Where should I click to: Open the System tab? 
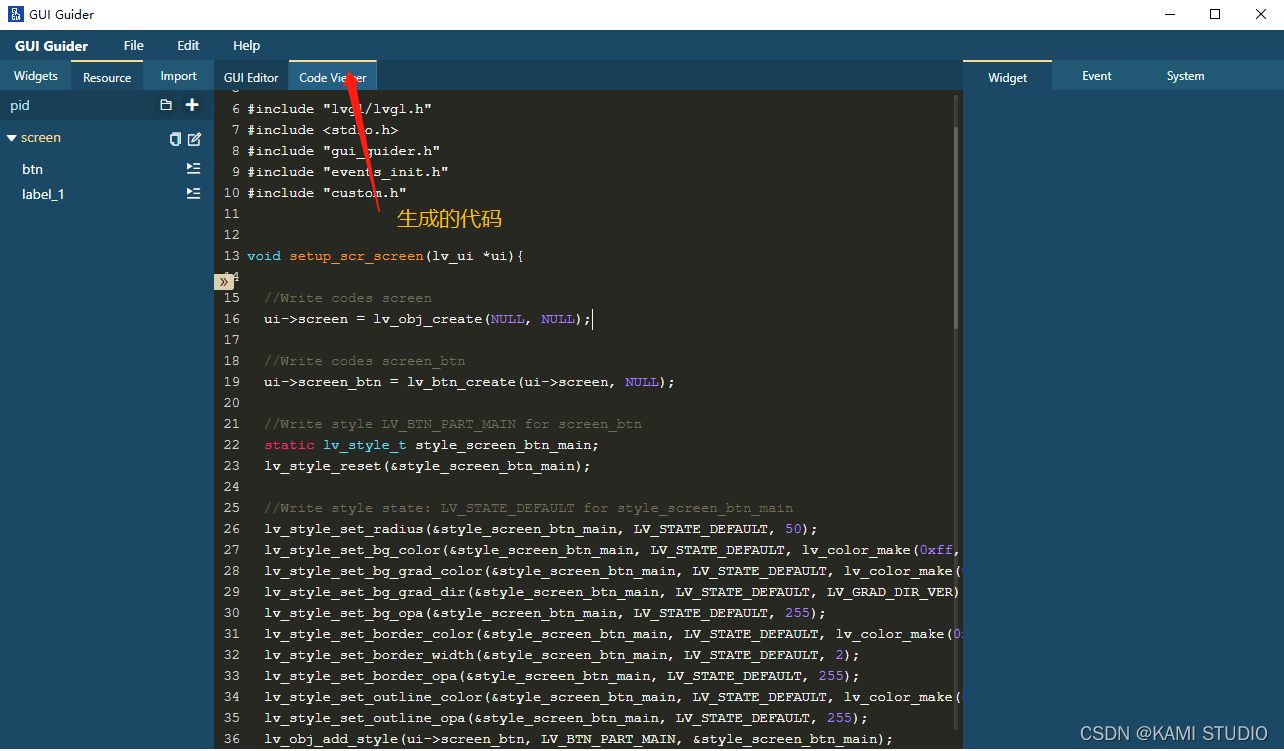click(1185, 76)
